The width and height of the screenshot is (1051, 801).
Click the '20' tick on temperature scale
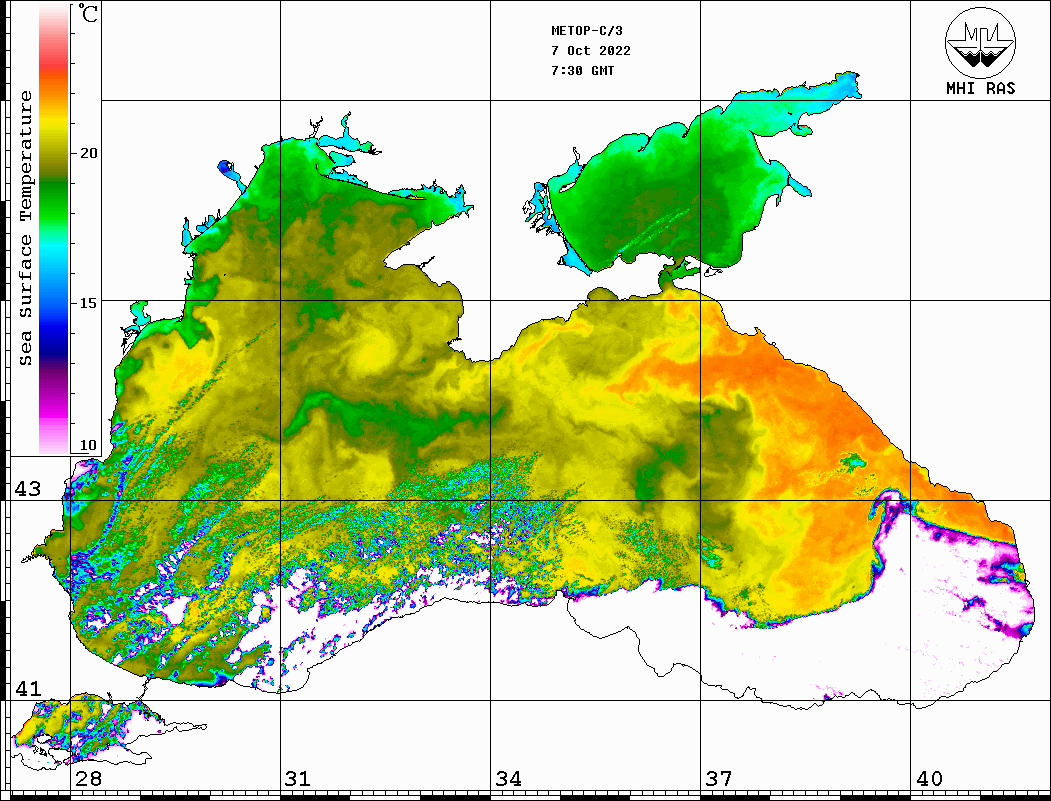coord(88,153)
